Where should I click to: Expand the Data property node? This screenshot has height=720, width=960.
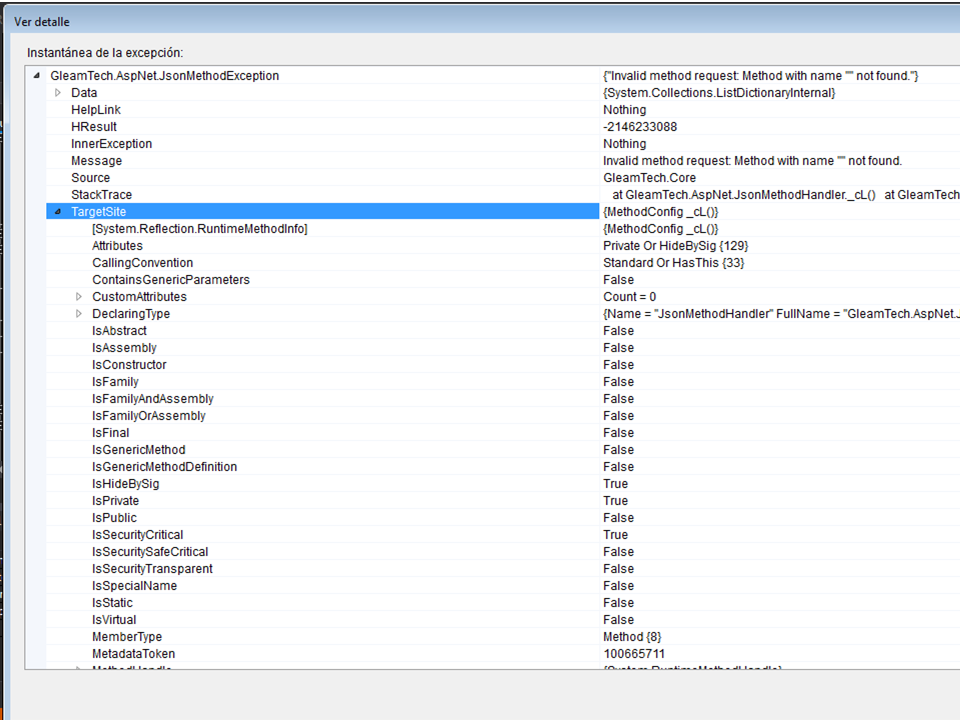click(58, 93)
